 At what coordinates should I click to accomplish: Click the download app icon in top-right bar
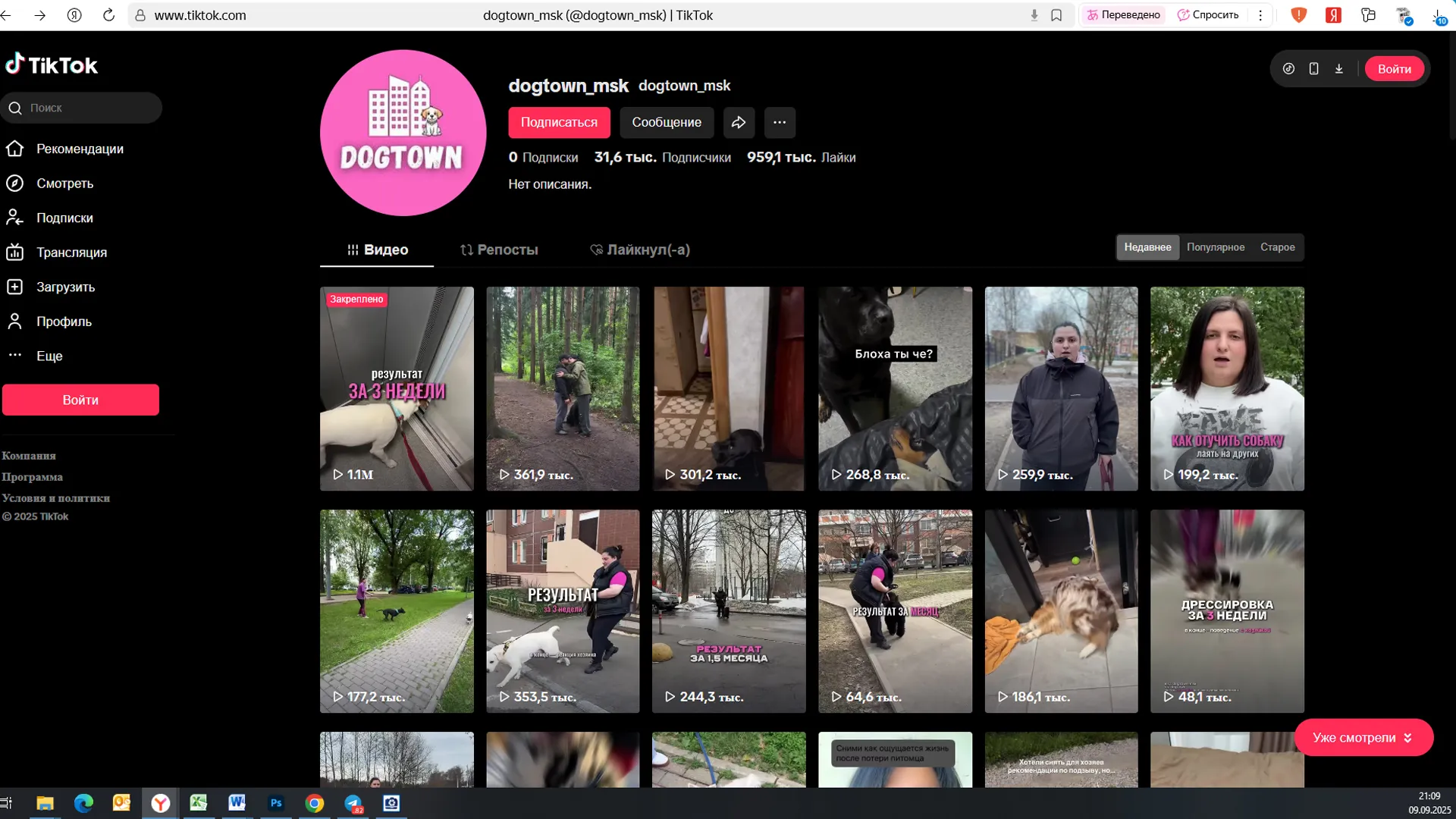(1339, 69)
